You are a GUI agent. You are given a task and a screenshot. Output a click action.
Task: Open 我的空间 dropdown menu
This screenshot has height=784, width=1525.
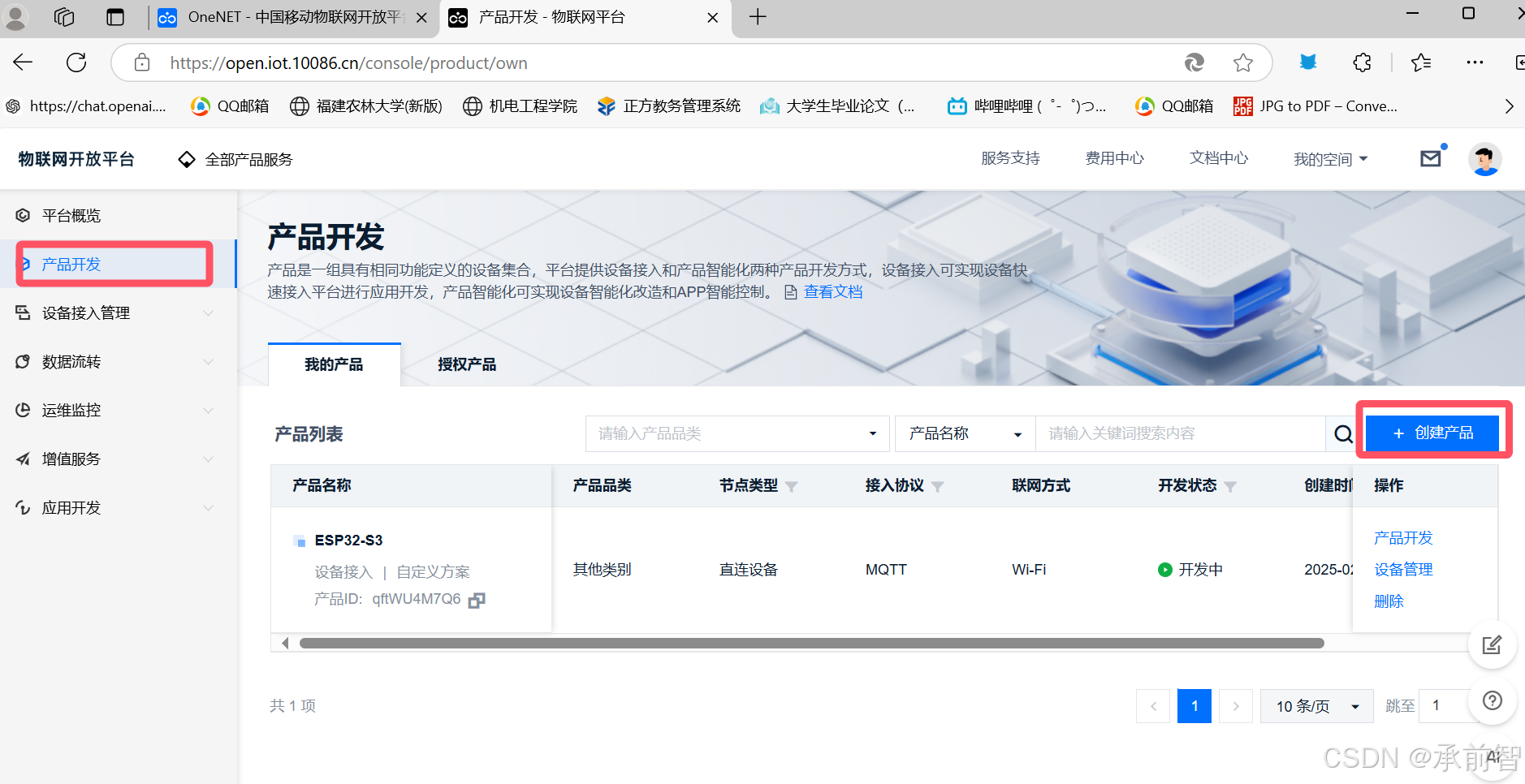point(1330,159)
